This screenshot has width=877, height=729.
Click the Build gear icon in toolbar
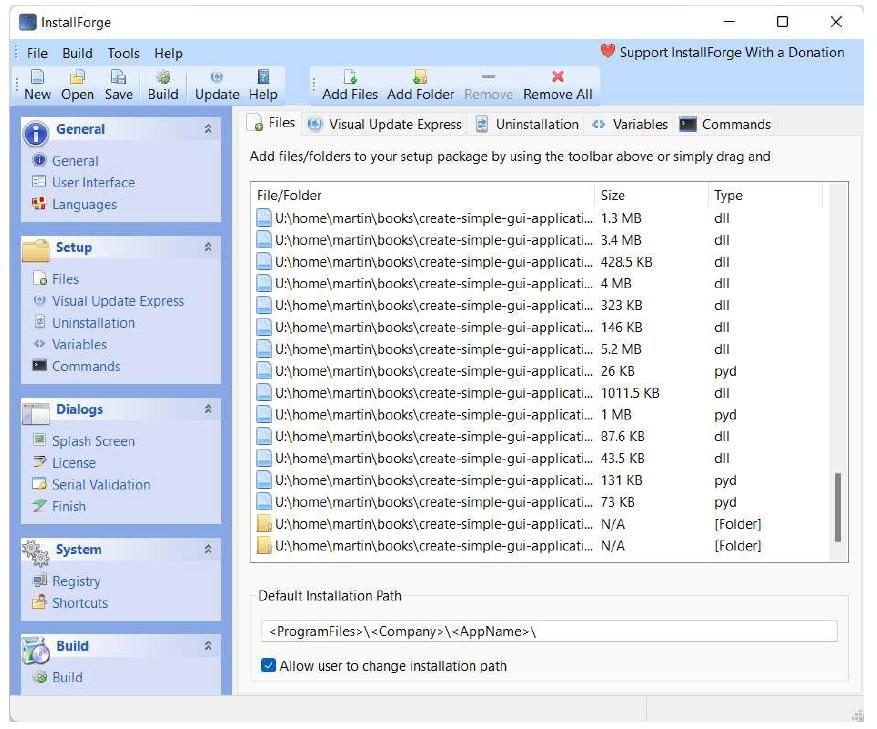(163, 78)
